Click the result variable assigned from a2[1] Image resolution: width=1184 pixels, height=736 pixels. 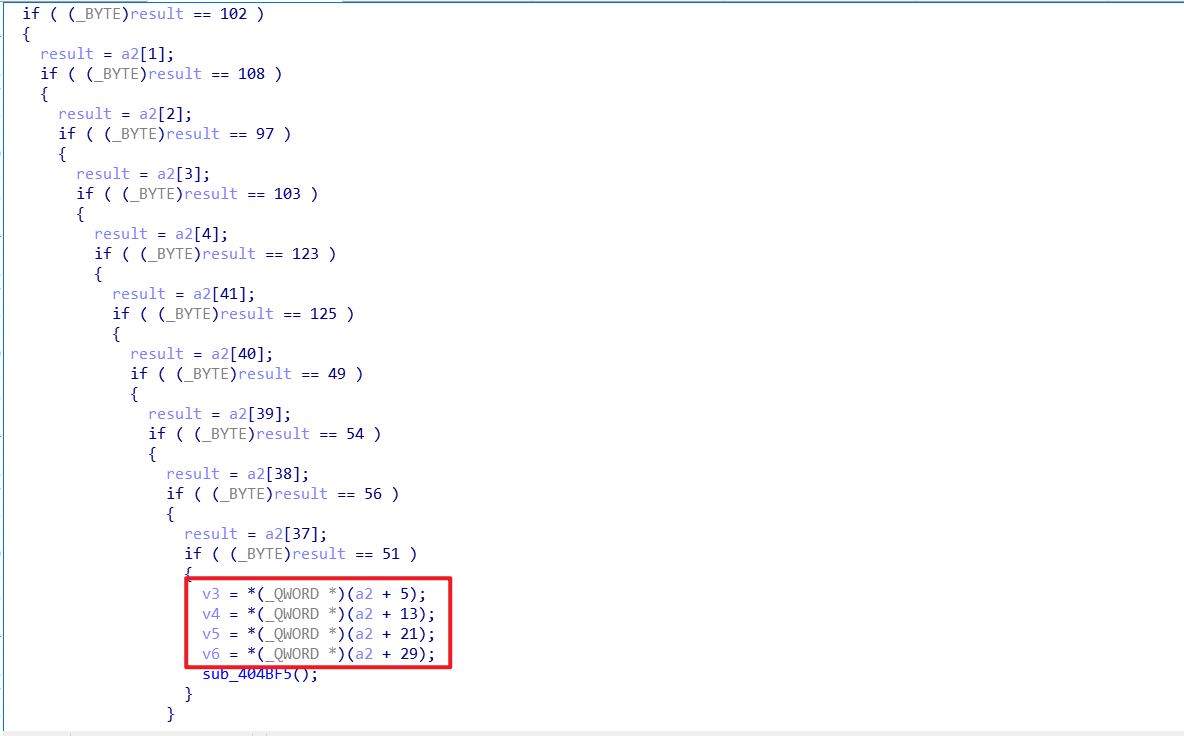tap(67, 54)
